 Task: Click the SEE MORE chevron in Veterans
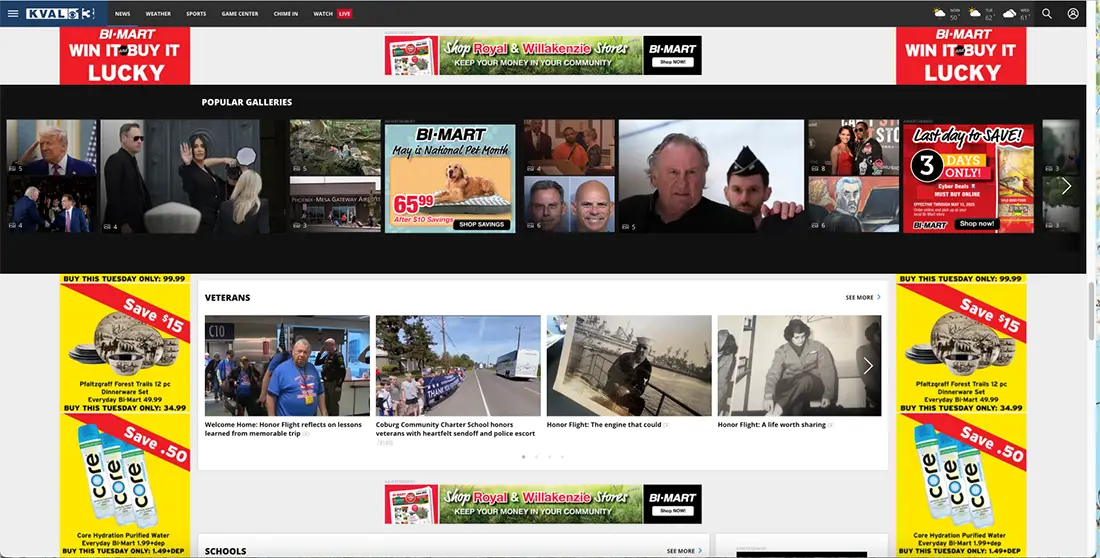pyautogui.click(x=879, y=297)
